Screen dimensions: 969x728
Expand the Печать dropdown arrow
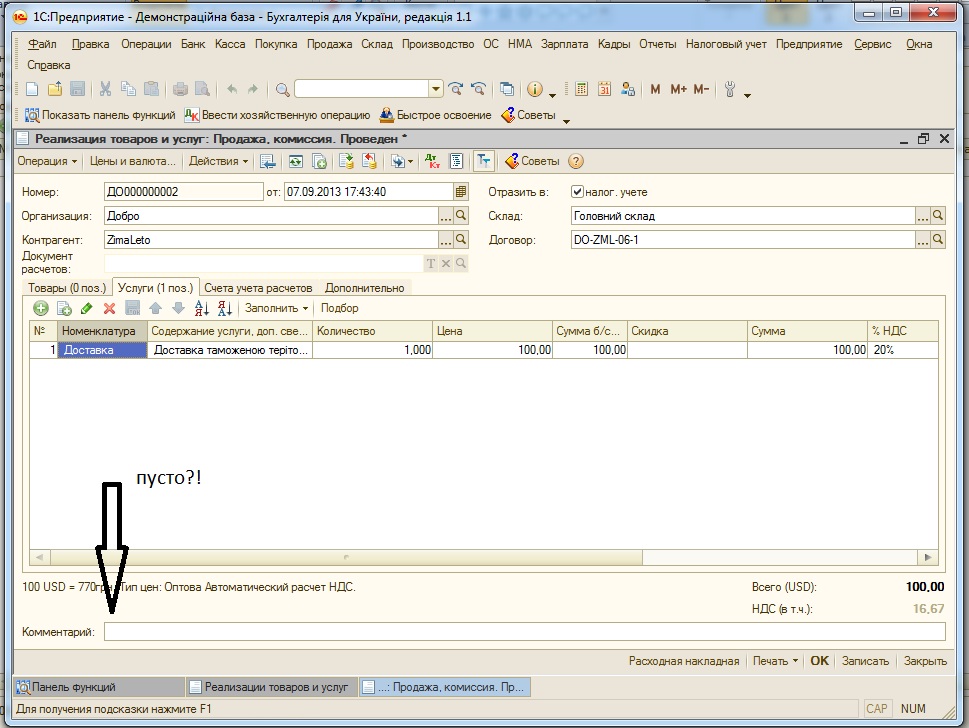[x=795, y=661]
